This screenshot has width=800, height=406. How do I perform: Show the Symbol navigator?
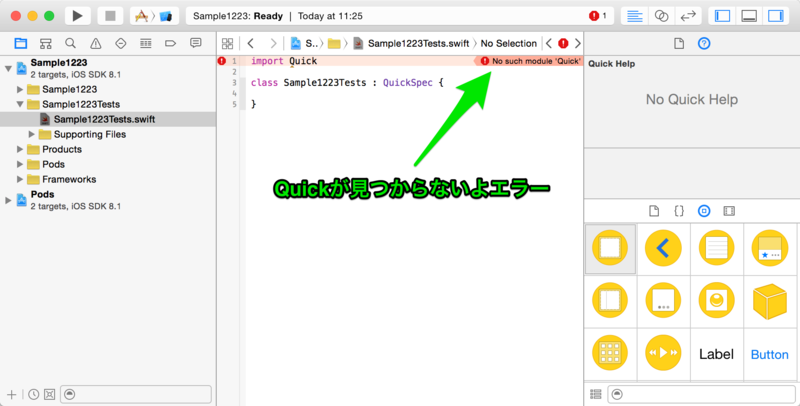[x=45, y=43]
